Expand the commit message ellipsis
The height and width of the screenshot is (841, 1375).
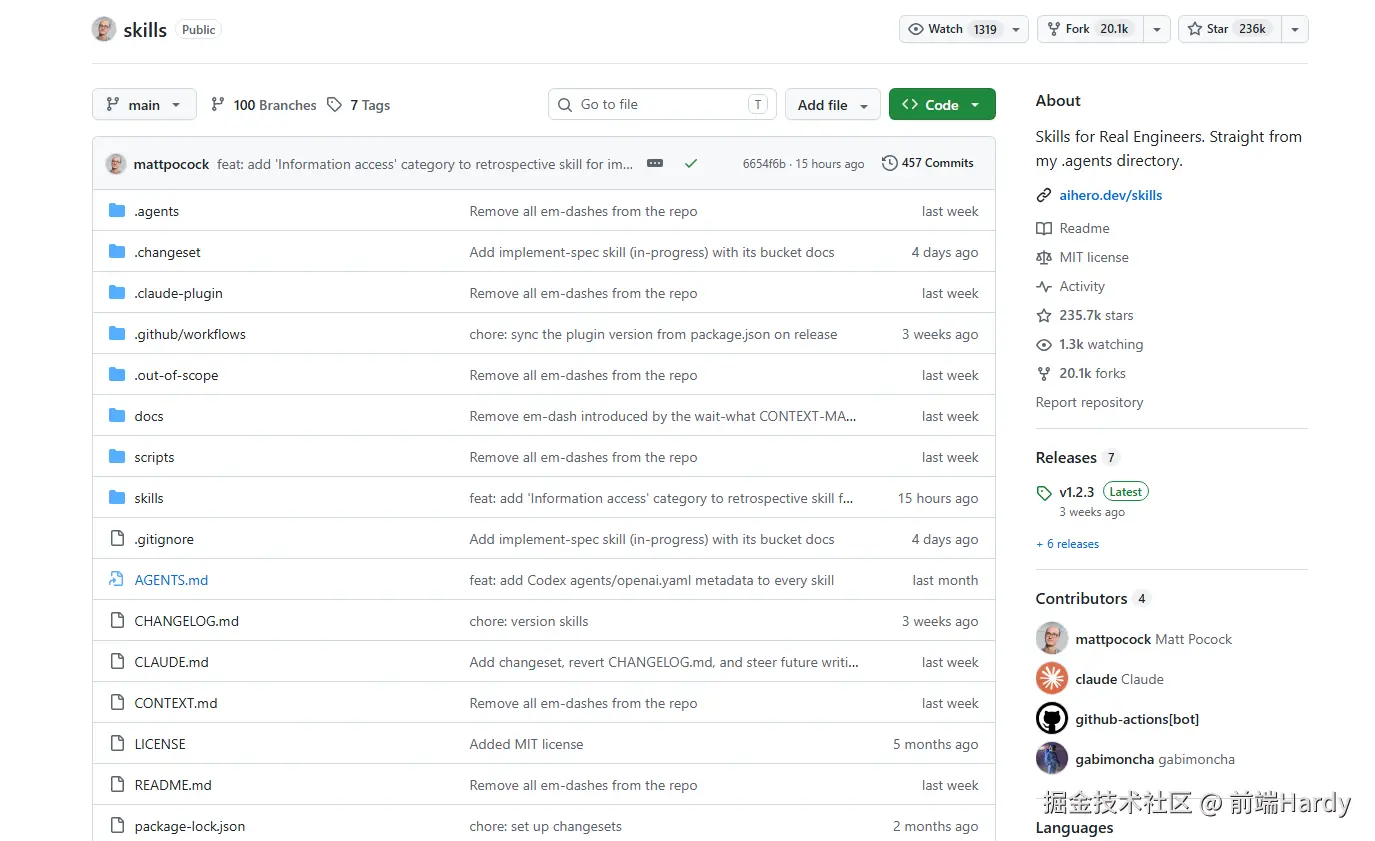point(655,163)
